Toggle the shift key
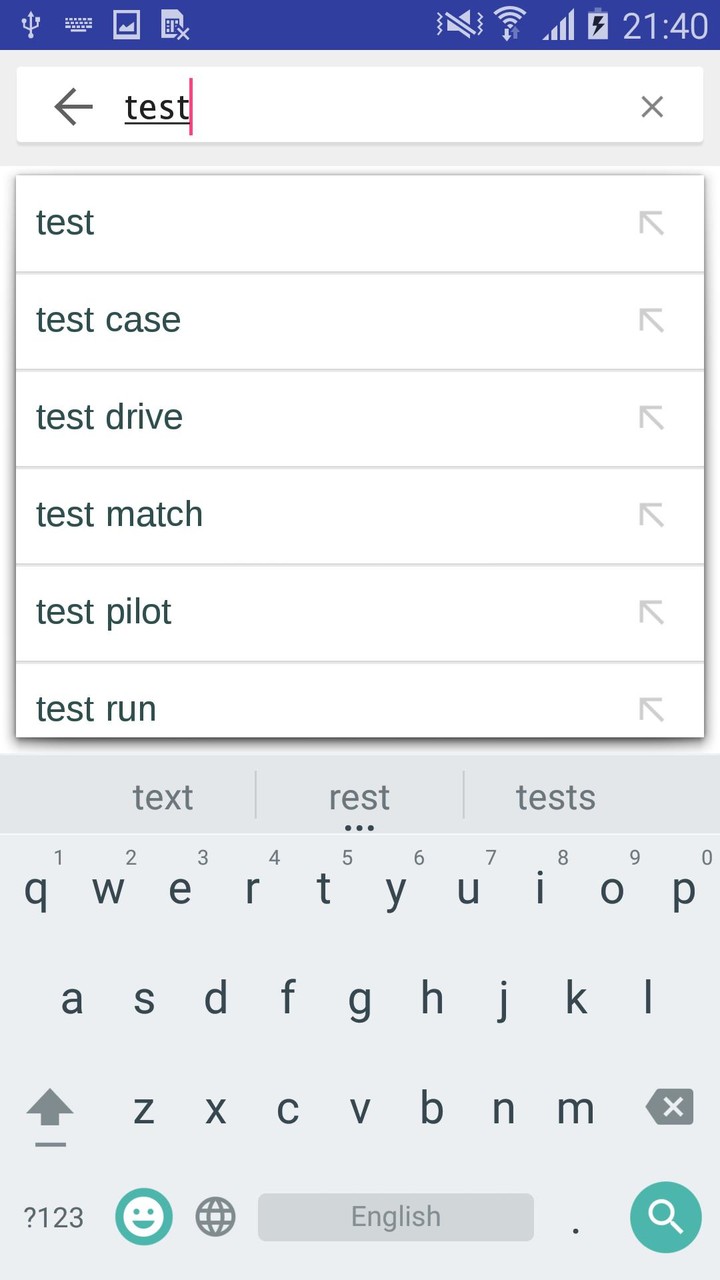Viewport: 720px width, 1280px height. click(50, 1112)
